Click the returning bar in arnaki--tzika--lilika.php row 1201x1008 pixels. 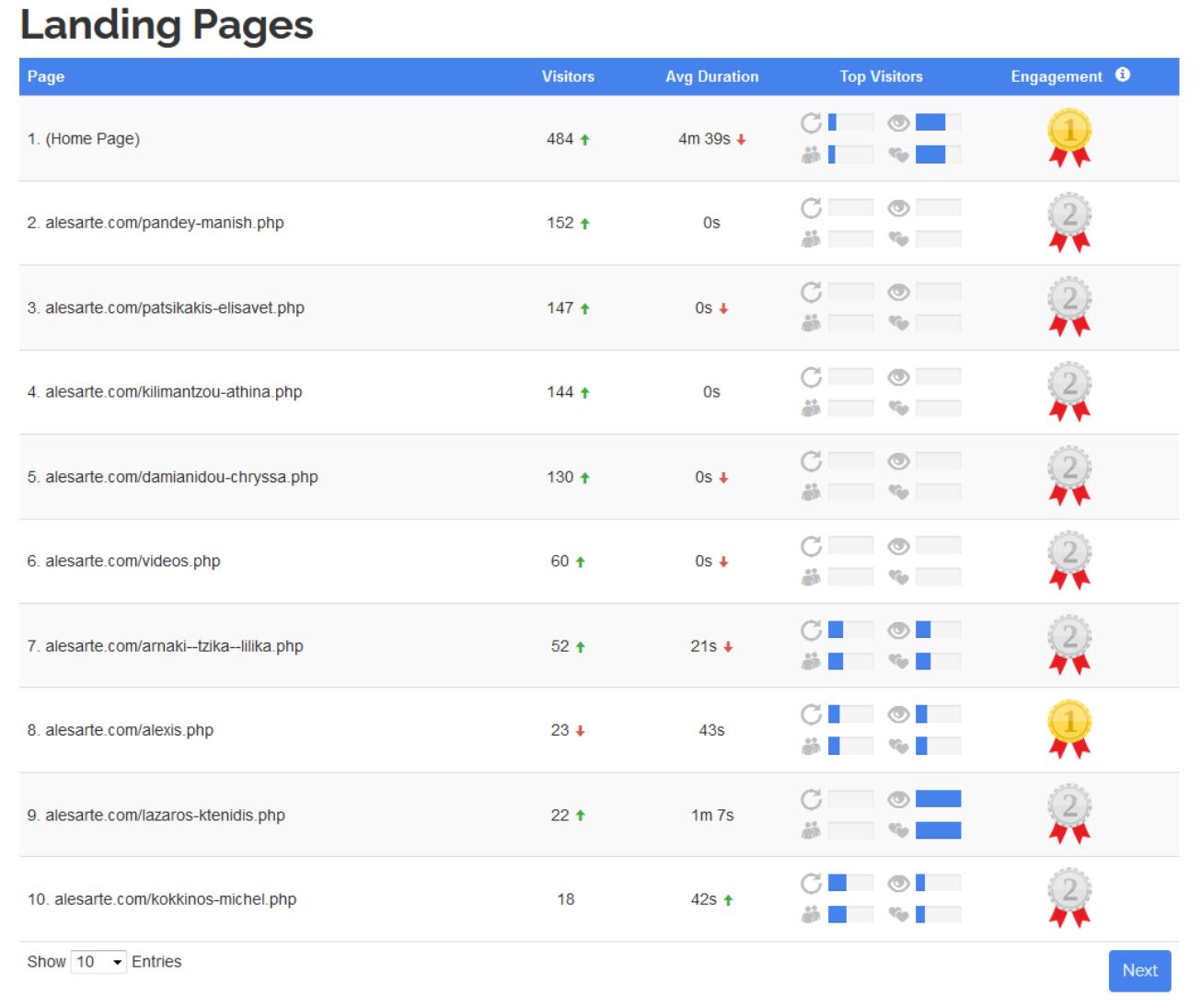tap(850, 631)
